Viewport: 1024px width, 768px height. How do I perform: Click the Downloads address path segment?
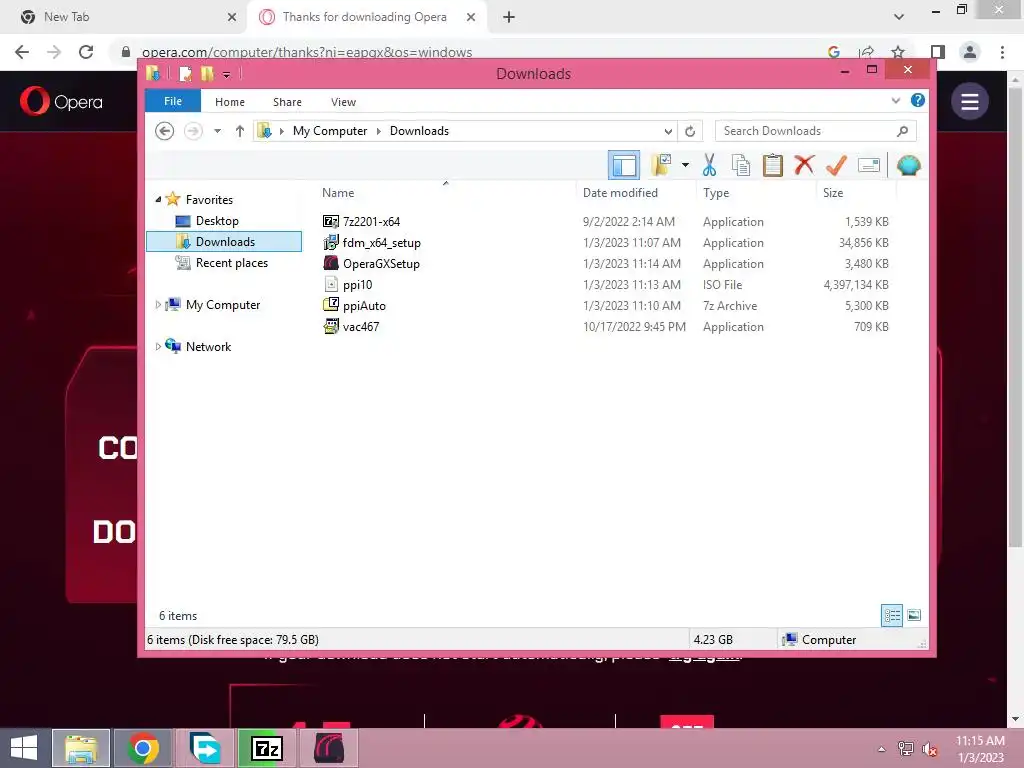click(419, 131)
